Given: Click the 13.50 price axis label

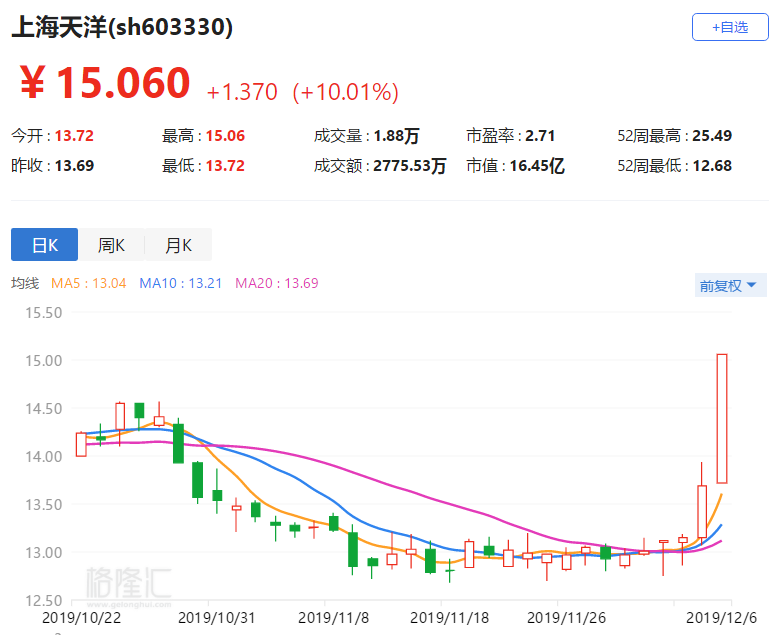Looking at the screenshot, I should coord(44,505).
